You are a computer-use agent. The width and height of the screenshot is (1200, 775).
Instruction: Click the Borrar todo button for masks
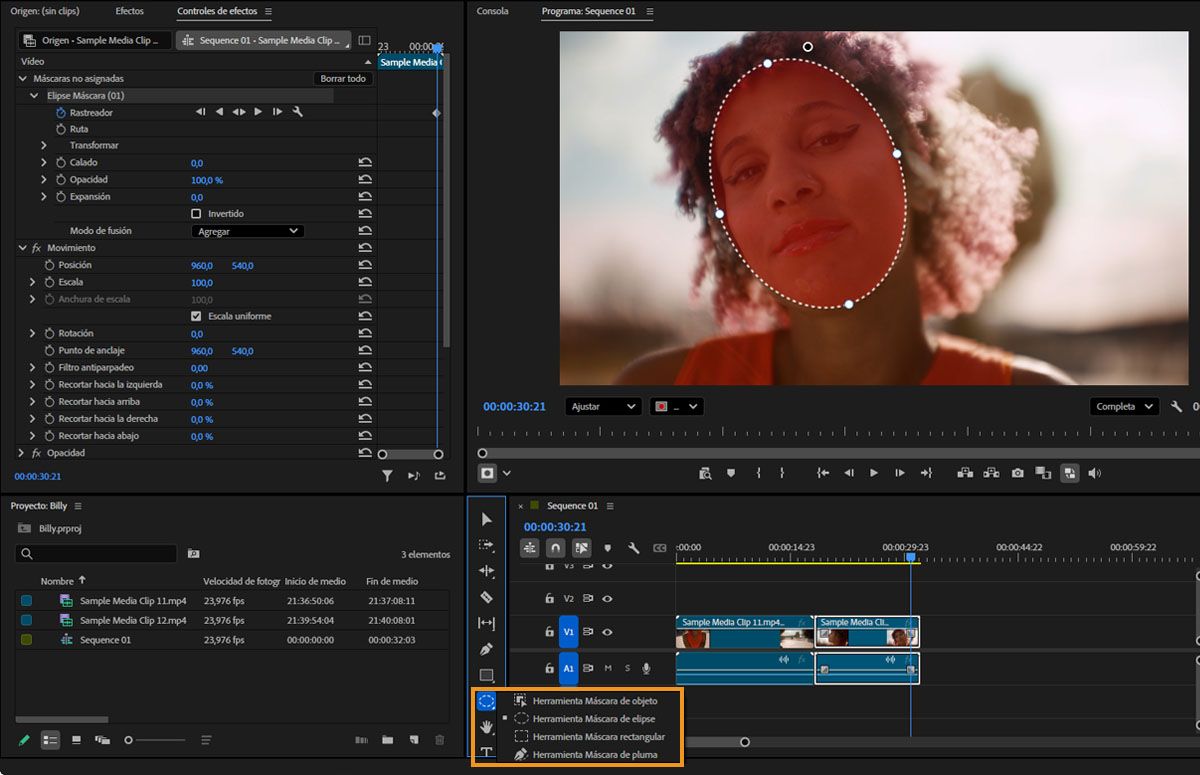[x=343, y=78]
